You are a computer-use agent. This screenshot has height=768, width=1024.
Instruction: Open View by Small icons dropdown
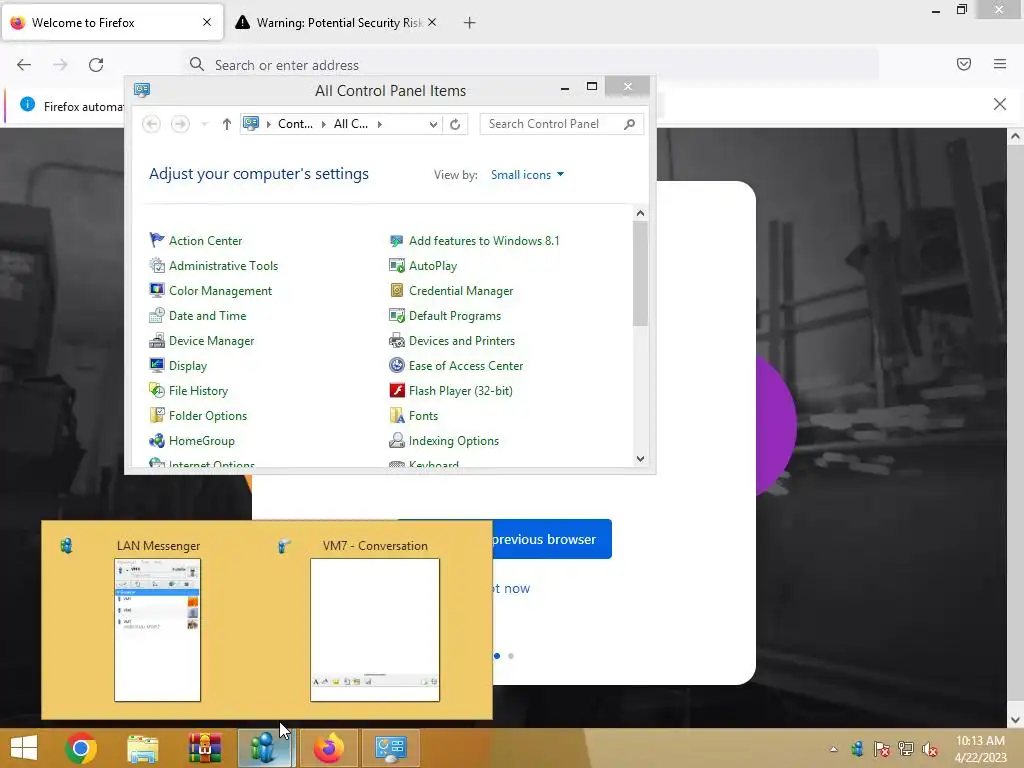pos(527,175)
